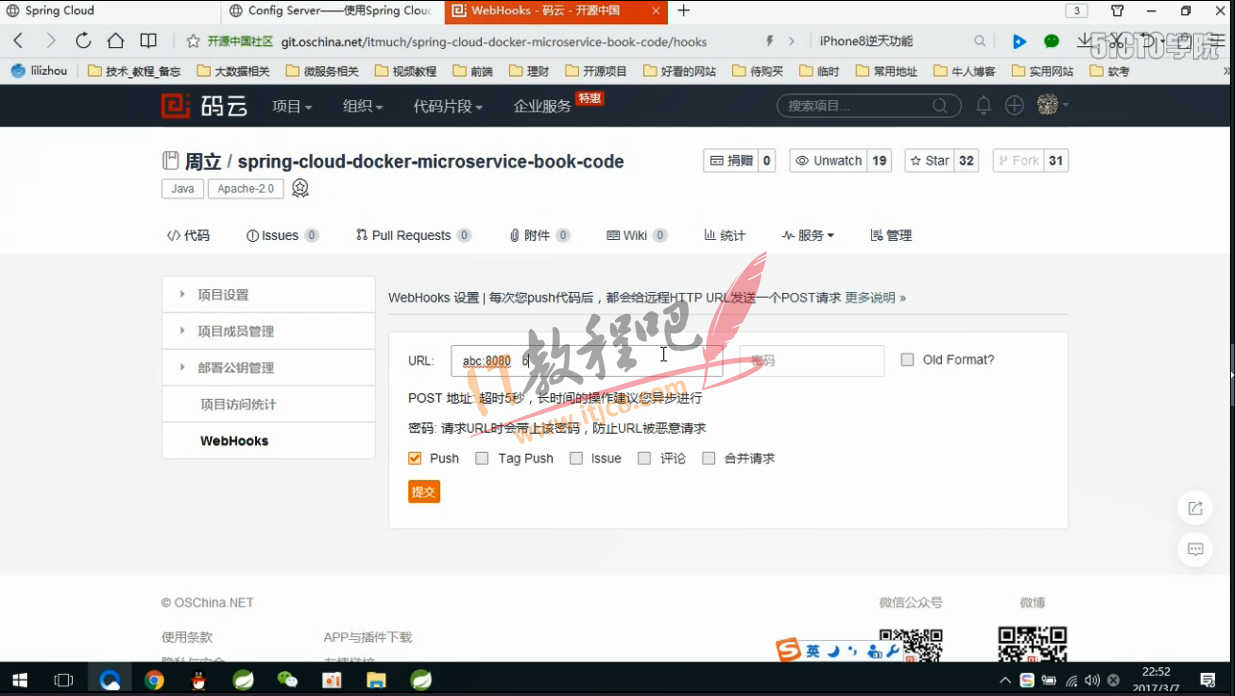
Task: Go to browser home page icon
Action: [x=116, y=41]
